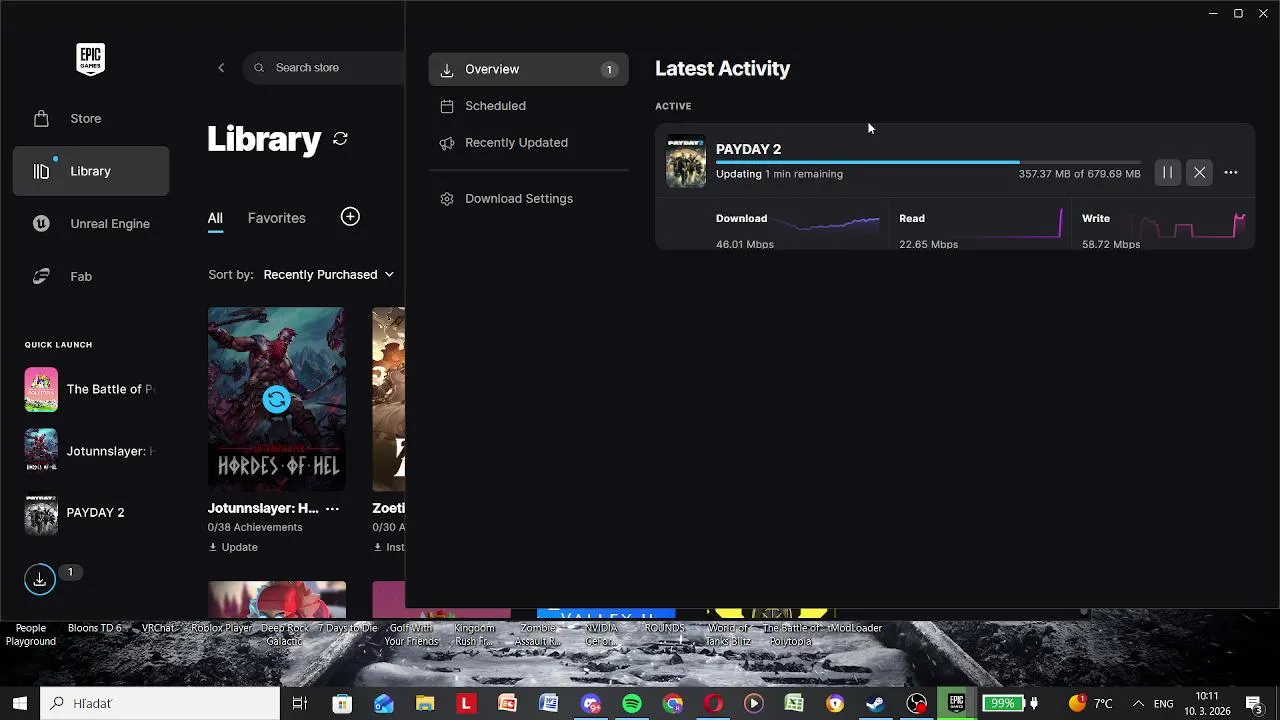Viewport: 1280px width, 720px height.
Task: Go back using the back arrow
Action: pos(221,68)
